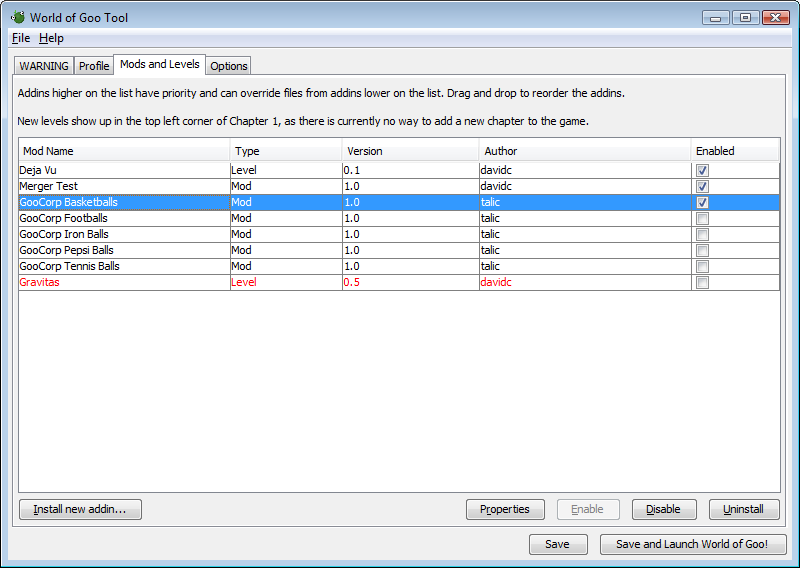
Task: Click the Save button
Action: pos(558,544)
